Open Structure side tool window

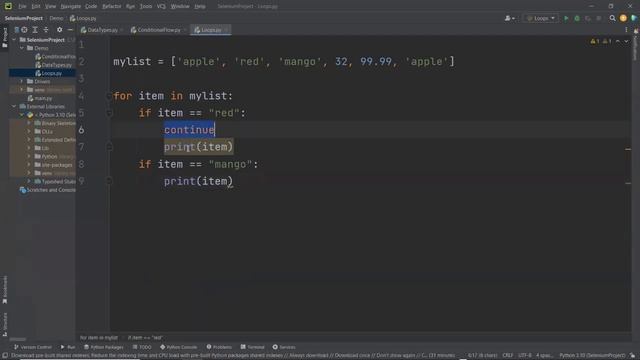pyautogui.click(x=4, y=324)
